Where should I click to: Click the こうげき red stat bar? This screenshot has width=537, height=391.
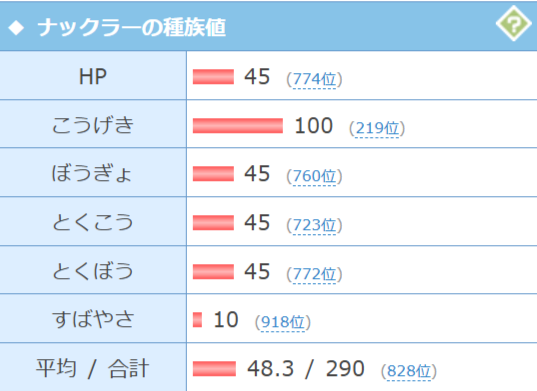(238, 126)
